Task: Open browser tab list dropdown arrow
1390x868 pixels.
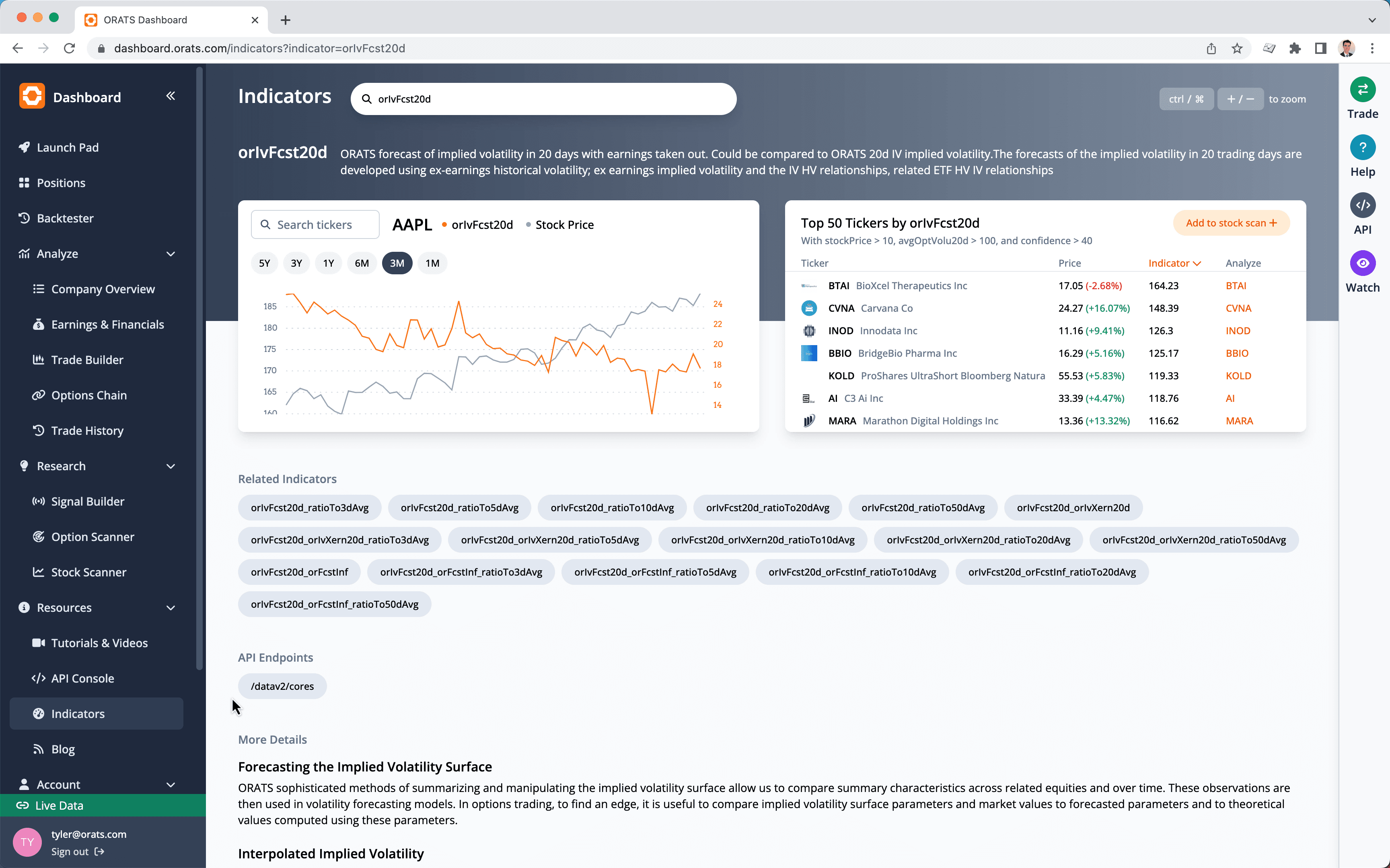Action: [x=1371, y=20]
